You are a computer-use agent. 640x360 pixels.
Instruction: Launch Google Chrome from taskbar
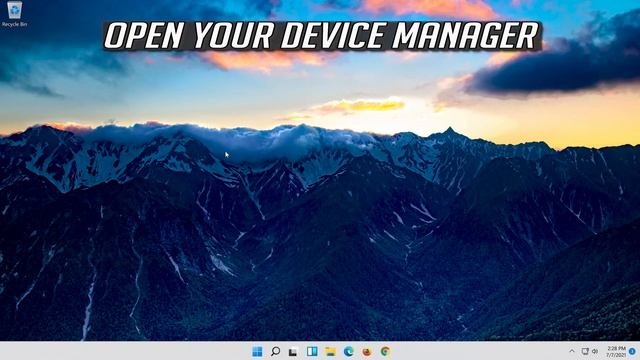coord(385,351)
